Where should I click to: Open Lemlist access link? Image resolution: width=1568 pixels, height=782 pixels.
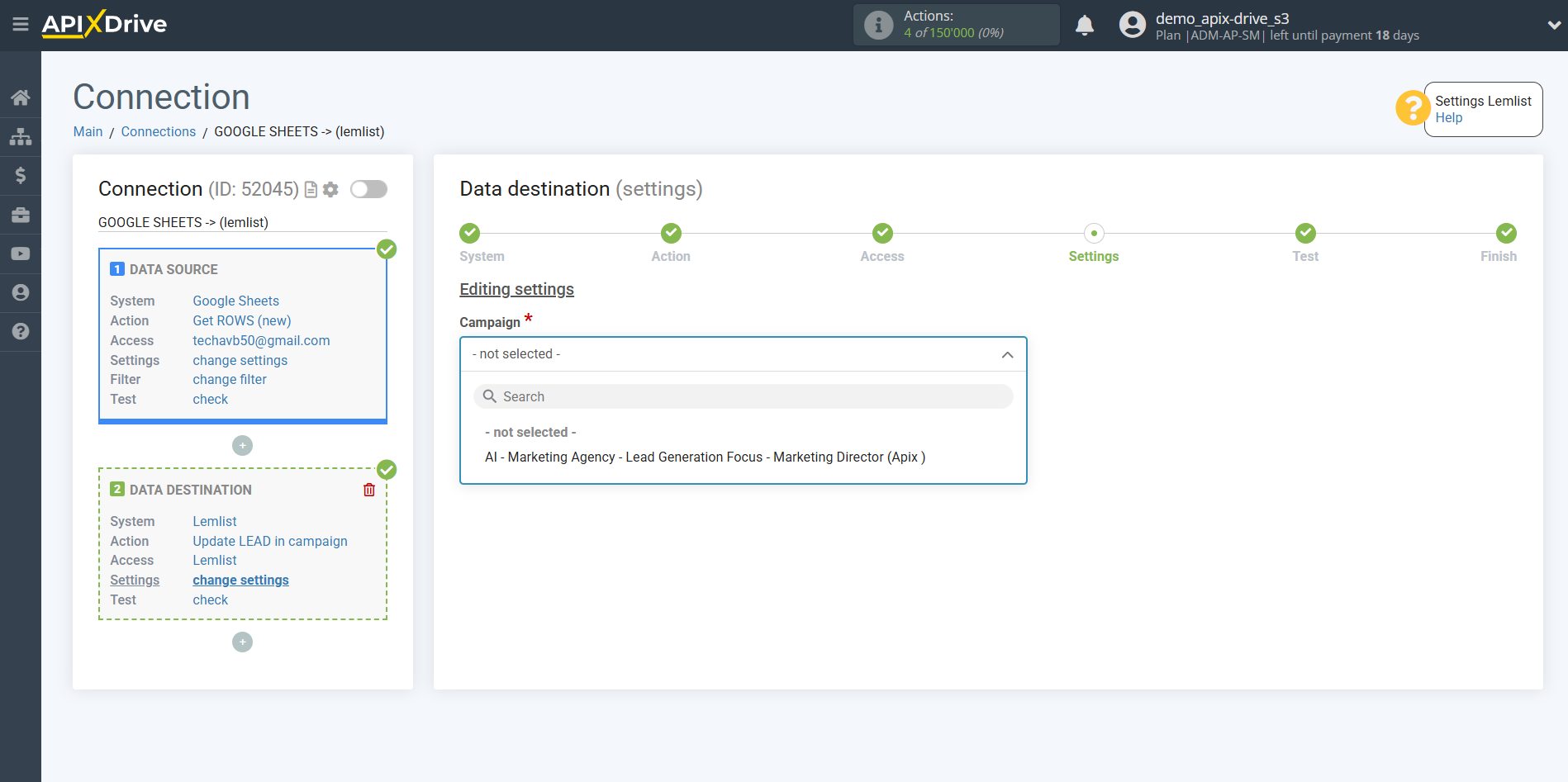point(214,560)
